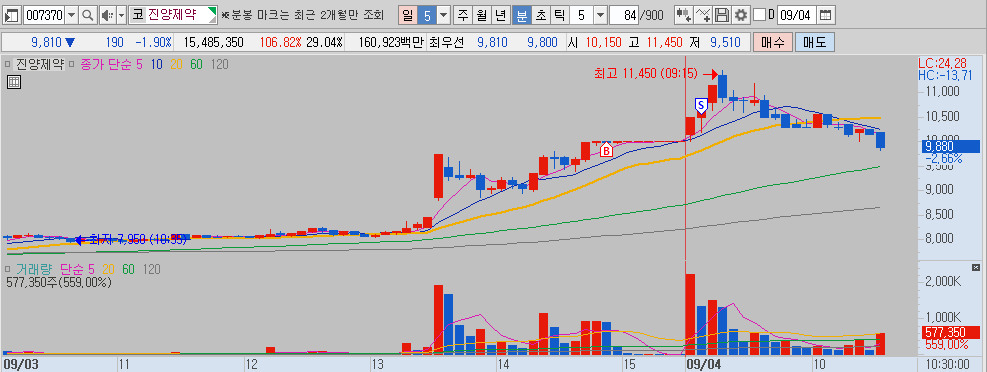The image size is (987, 372).
Task: Click the blue 9,880 current price tag on axis
Action: (950, 146)
